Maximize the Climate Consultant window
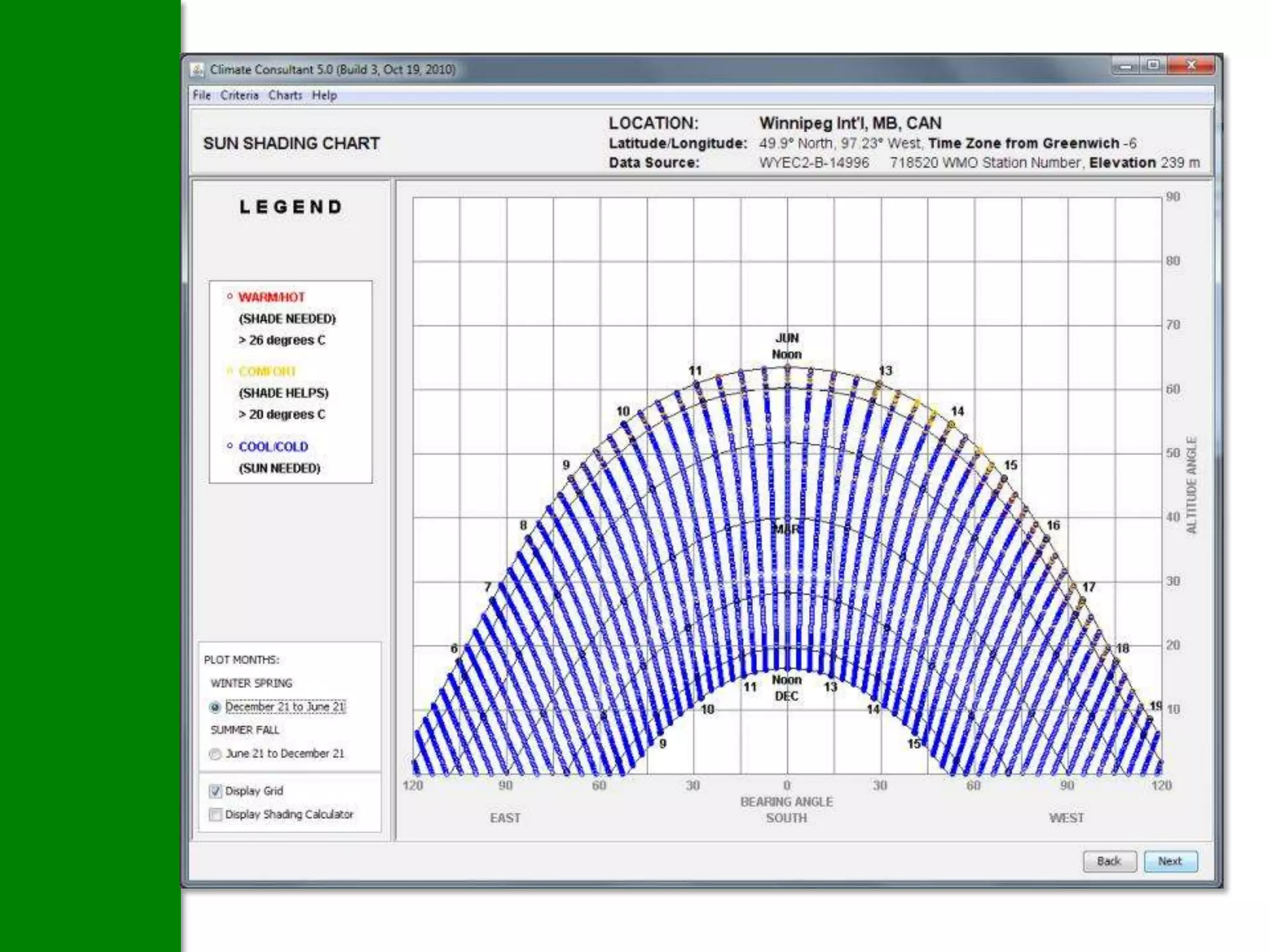The height and width of the screenshot is (952, 1270). tap(1153, 66)
